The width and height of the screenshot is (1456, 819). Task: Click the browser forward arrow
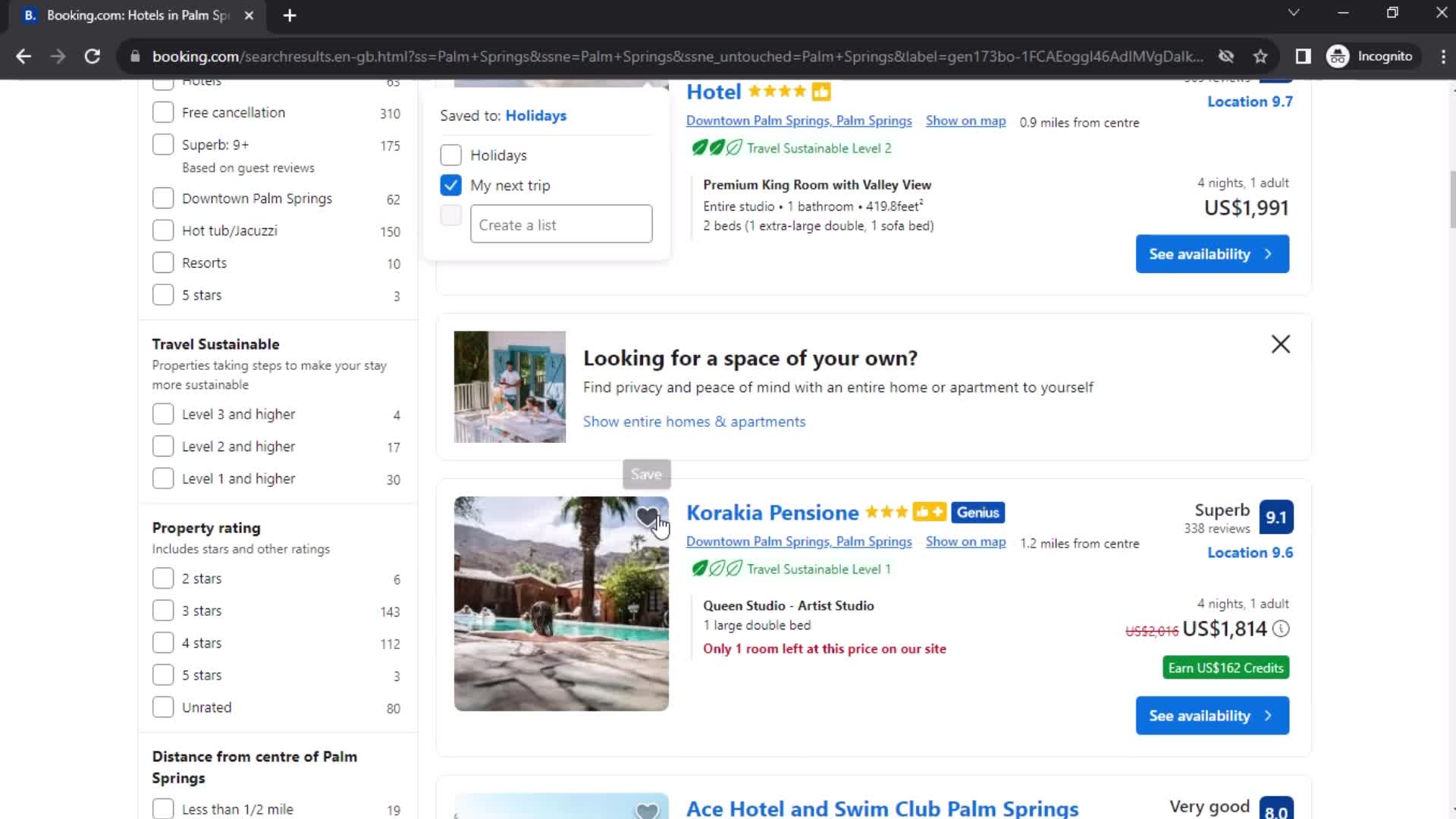[58, 56]
